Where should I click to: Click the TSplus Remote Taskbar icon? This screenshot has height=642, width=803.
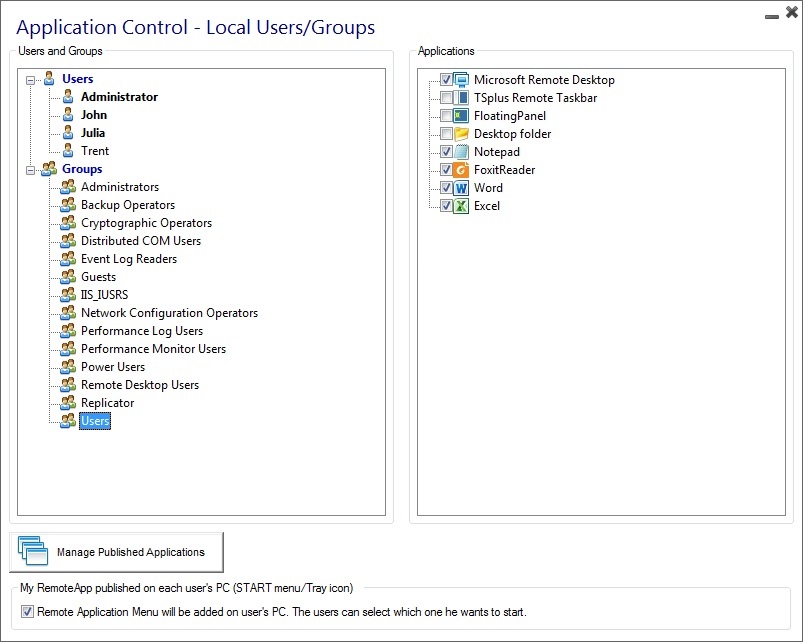461,98
